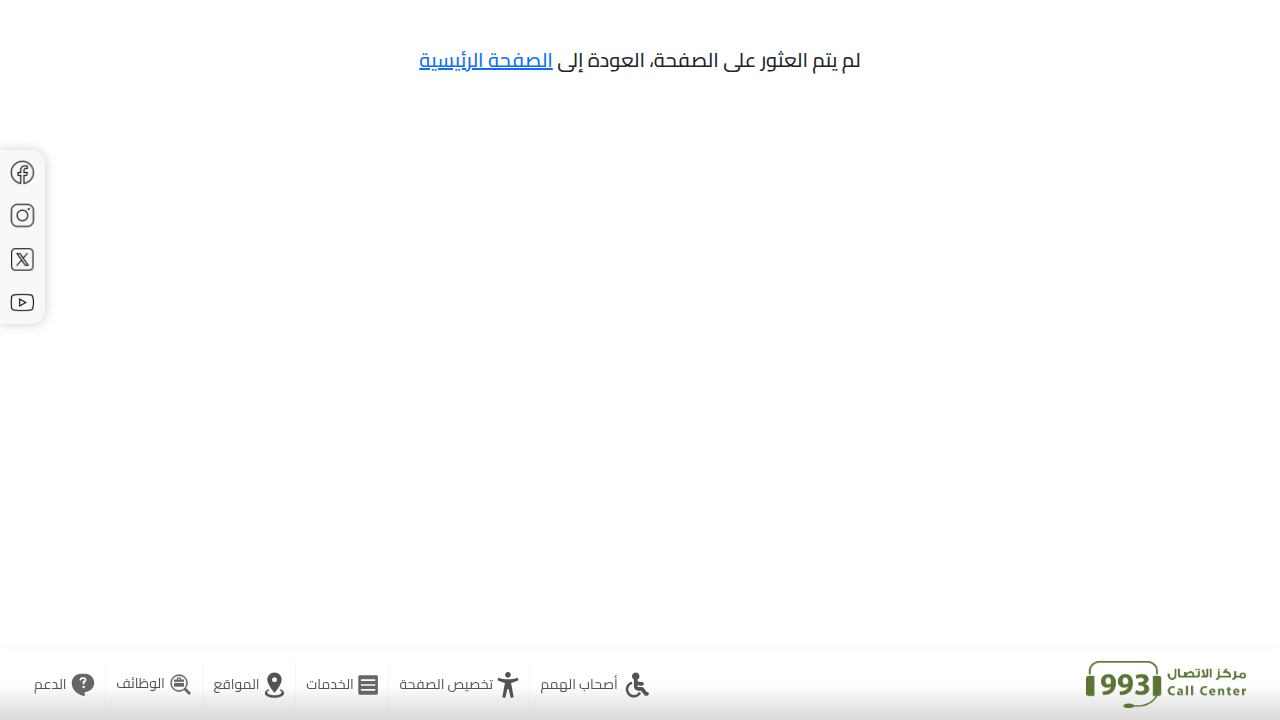The image size is (1280, 720).
Task: Open الخدمات services menu item
Action: 330,685
